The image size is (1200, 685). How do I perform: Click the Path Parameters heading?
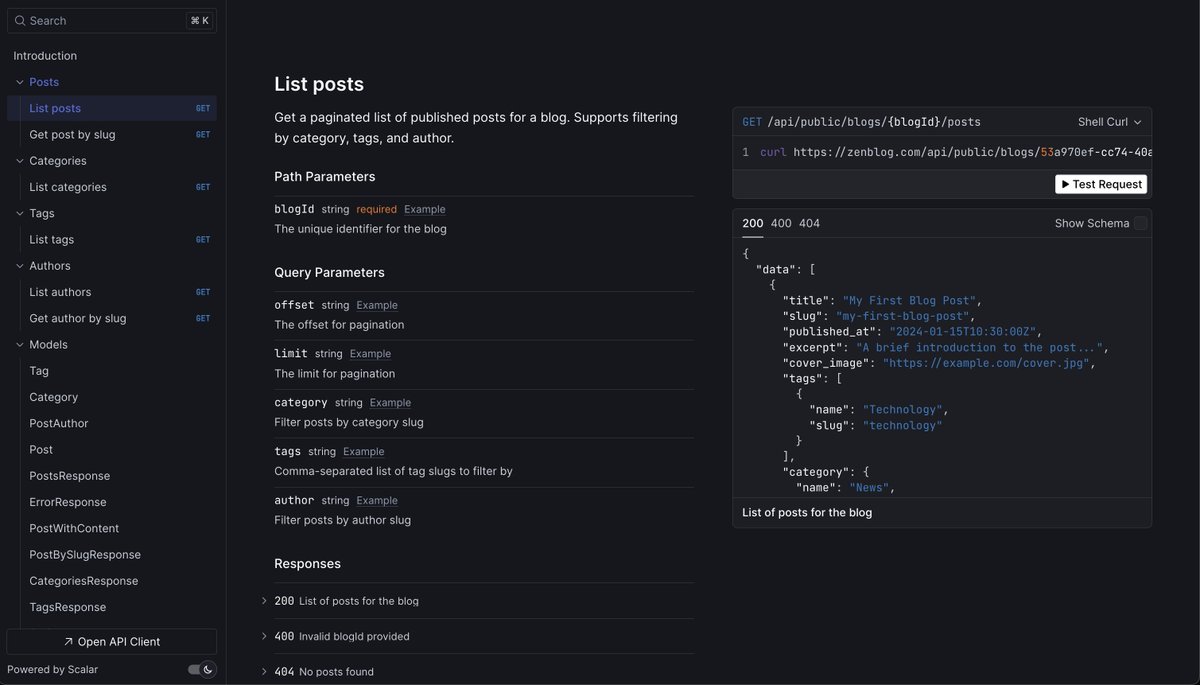[x=325, y=177]
